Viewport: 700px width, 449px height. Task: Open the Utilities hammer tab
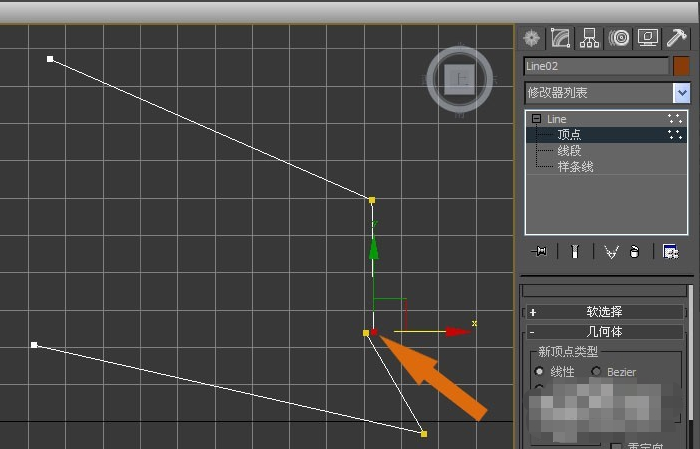[677, 38]
